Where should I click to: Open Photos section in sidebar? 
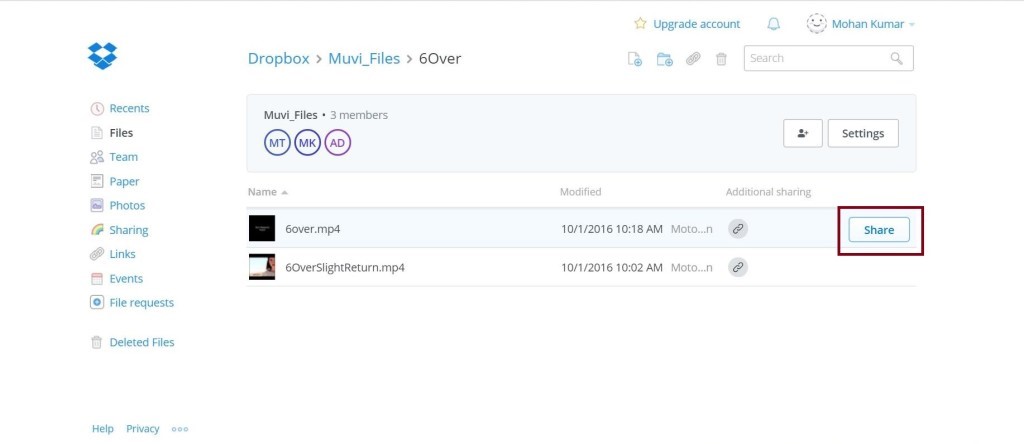click(x=127, y=205)
